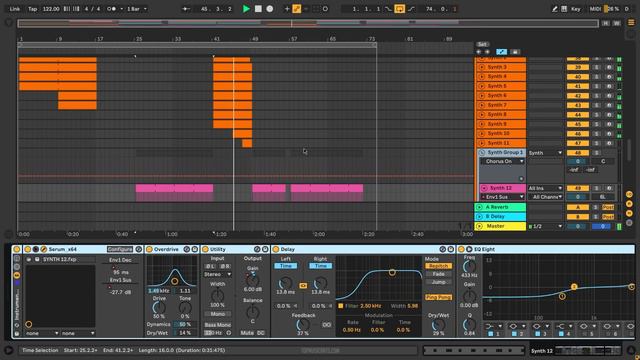The height and width of the screenshot is (360, 640).
Task: Click Overdrive save preset icon
Action: click(195, 249)
